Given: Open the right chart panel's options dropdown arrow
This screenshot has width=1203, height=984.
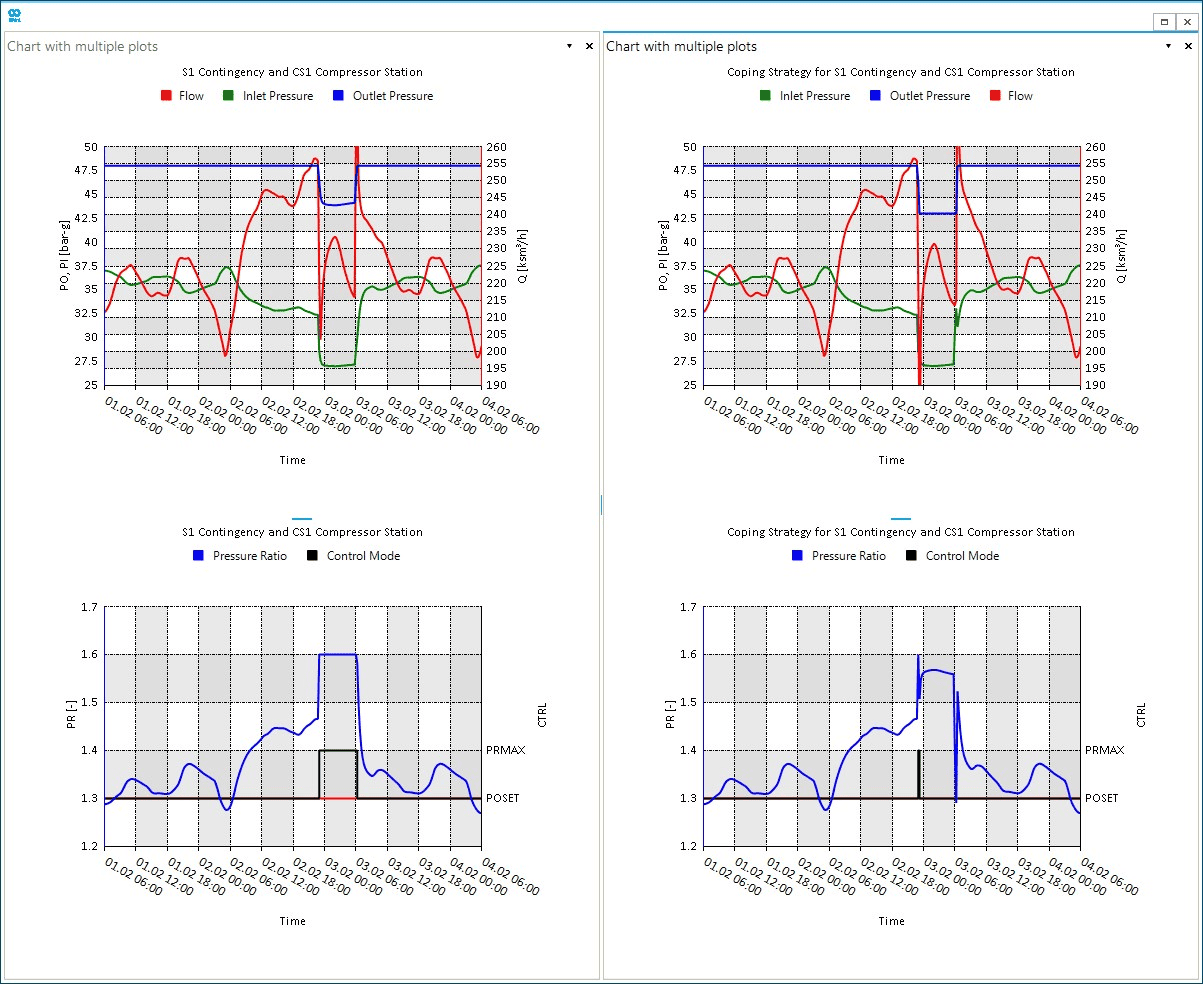Looking at the screenshot, I should [x=1168, y=46].
